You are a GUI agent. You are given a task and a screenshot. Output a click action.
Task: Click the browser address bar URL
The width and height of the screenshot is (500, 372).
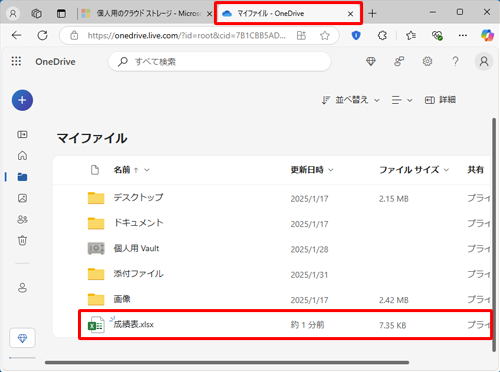pos(187,35)
